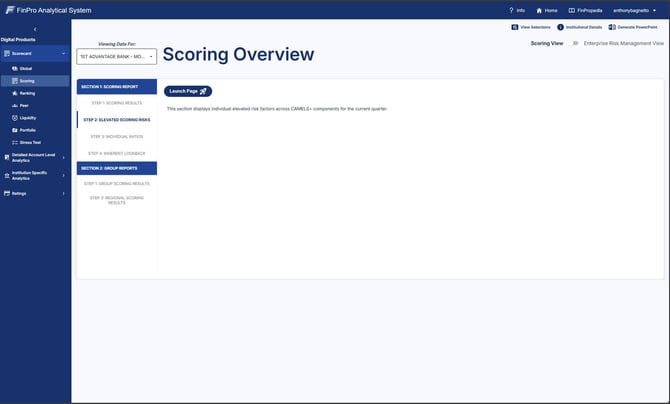Select Scoring in the sidebar

35,81
